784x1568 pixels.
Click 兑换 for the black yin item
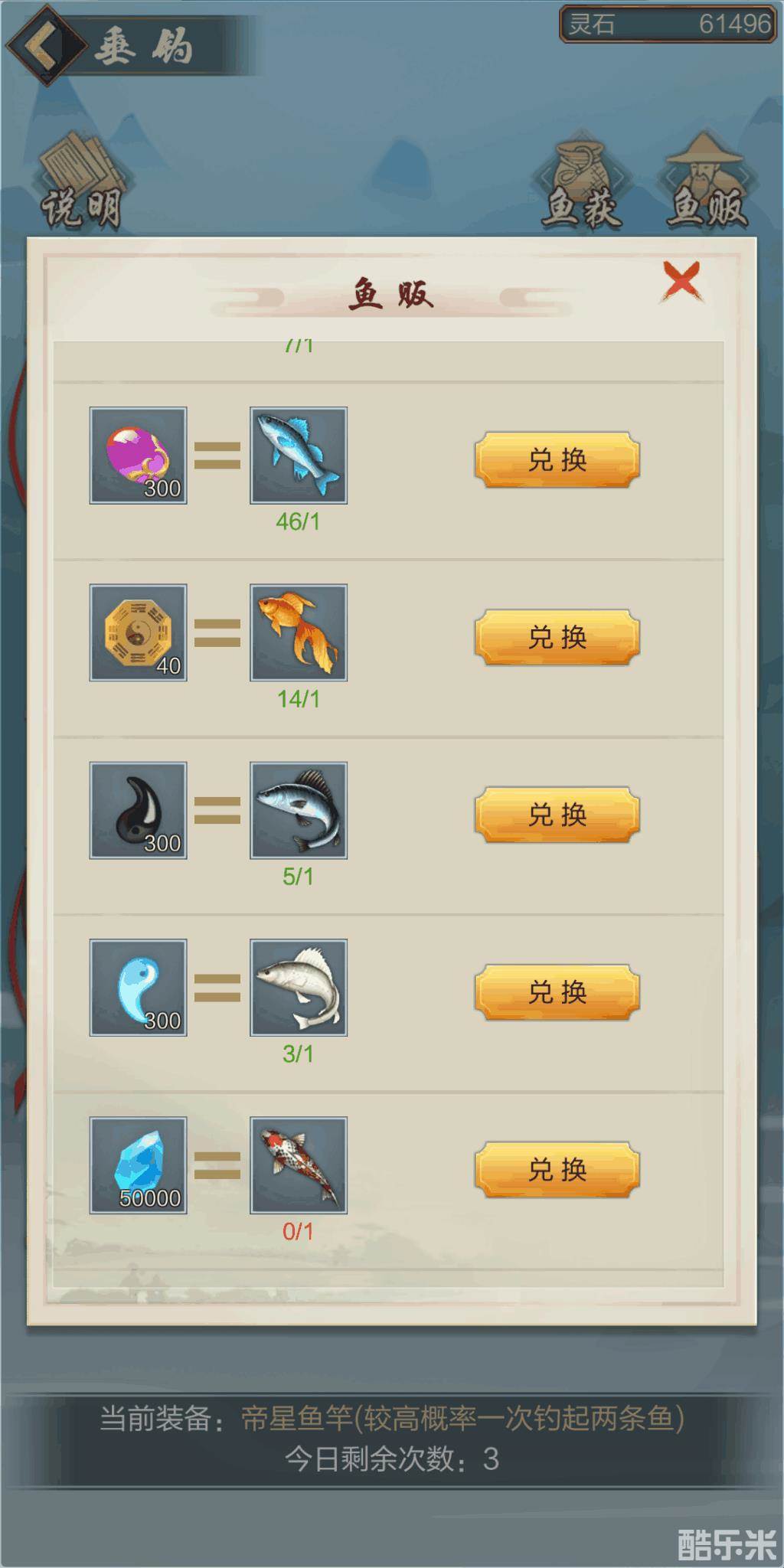557,815
